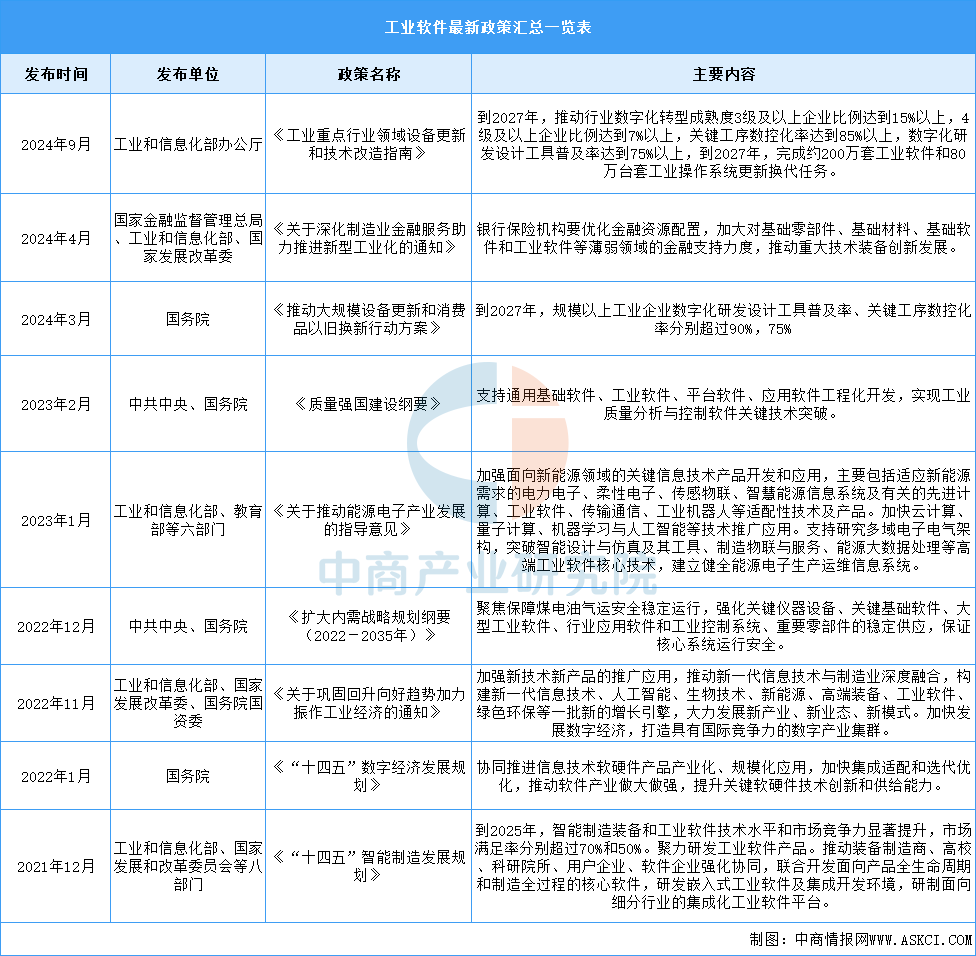
Task: Click policy 《推动大规模设备更新和消费品以旧换新行动方案》
Action: click(x=368, y=319)
